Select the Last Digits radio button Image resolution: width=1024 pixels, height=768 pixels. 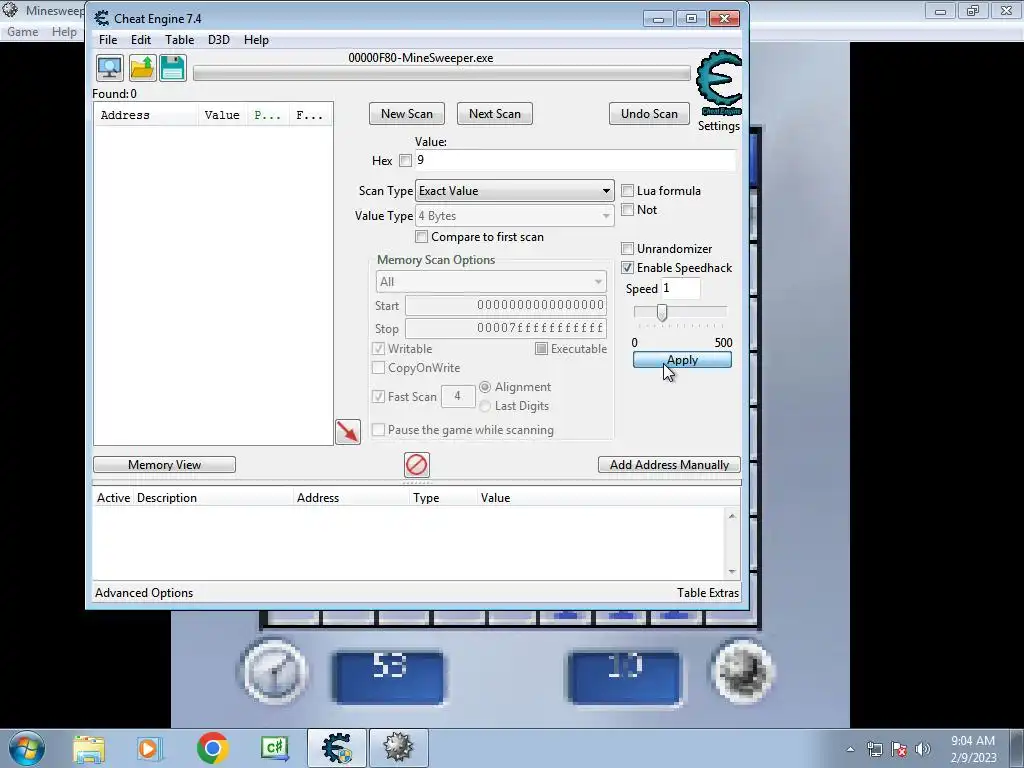point(485,406)
